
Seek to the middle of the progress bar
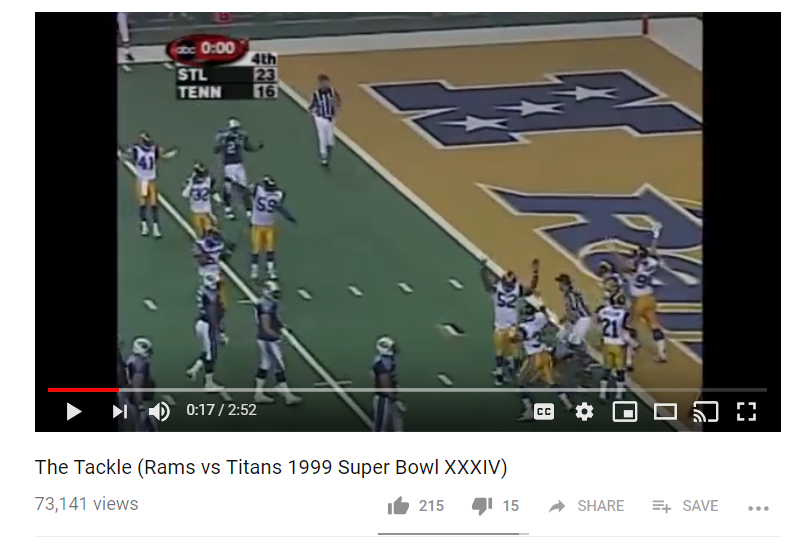408,390
